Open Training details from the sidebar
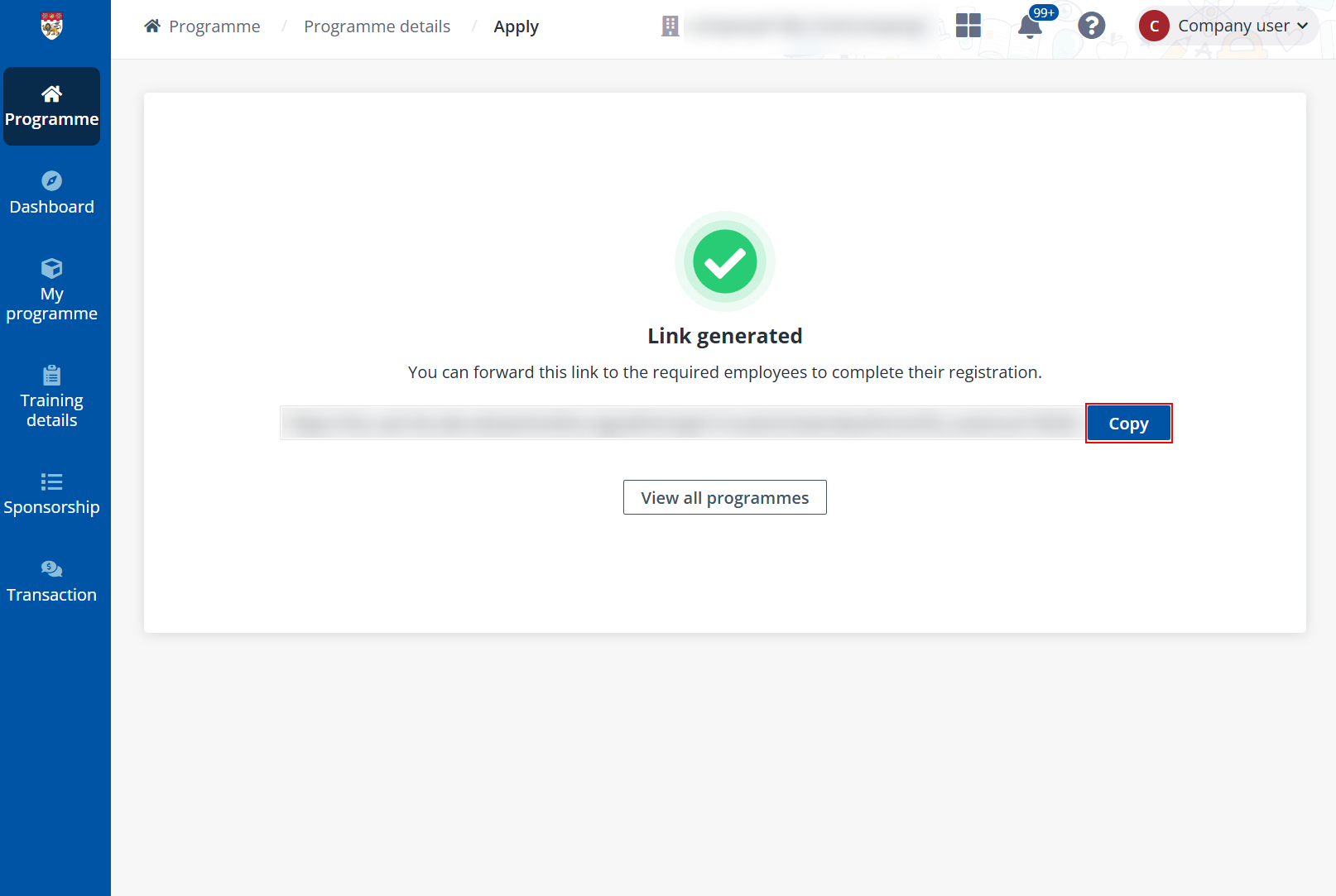The width and height of the screenshot is (1336, 896). (x=51, y=396)
